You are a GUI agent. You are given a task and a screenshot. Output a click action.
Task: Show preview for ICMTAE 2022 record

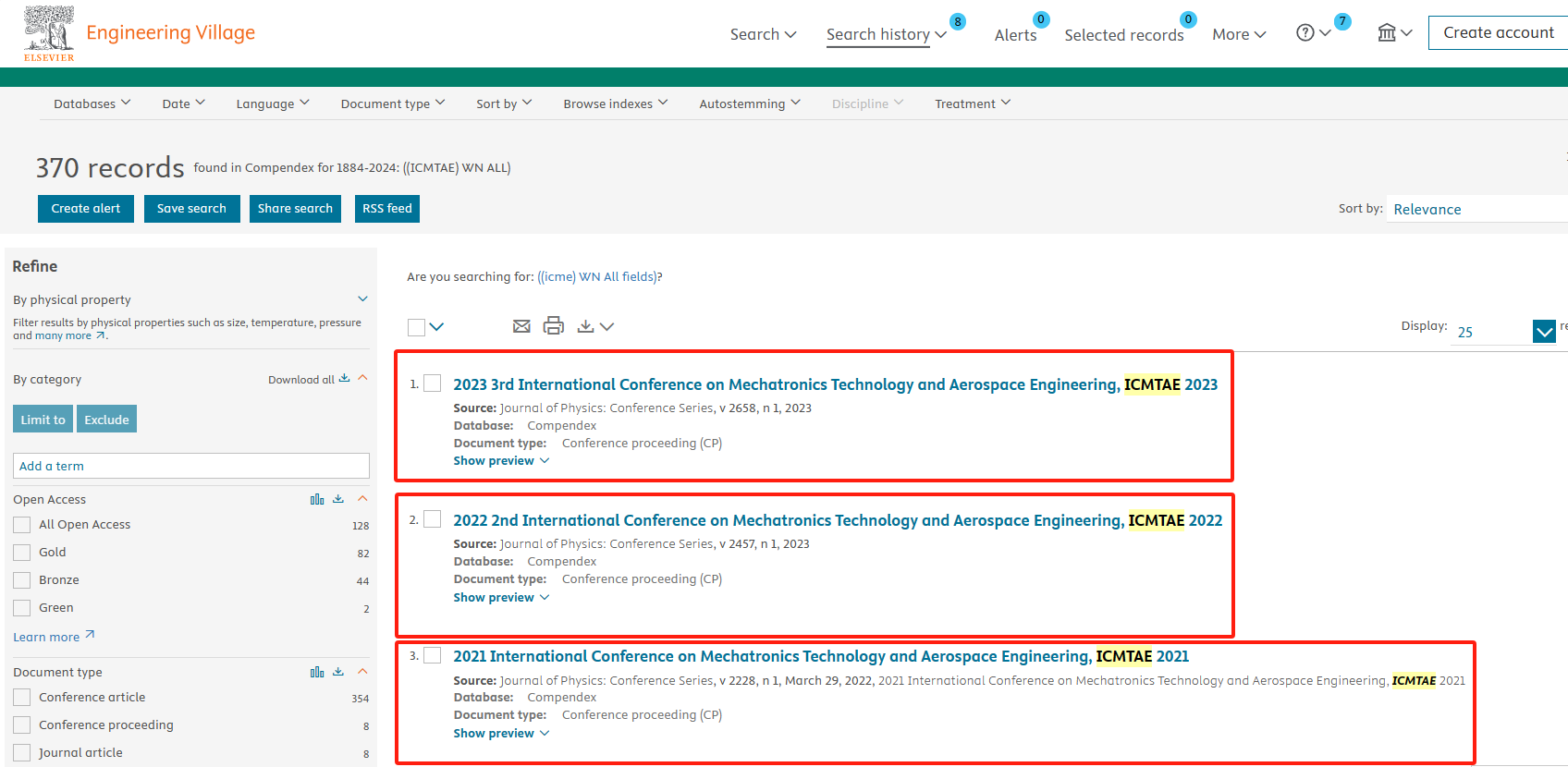point(501,597)
